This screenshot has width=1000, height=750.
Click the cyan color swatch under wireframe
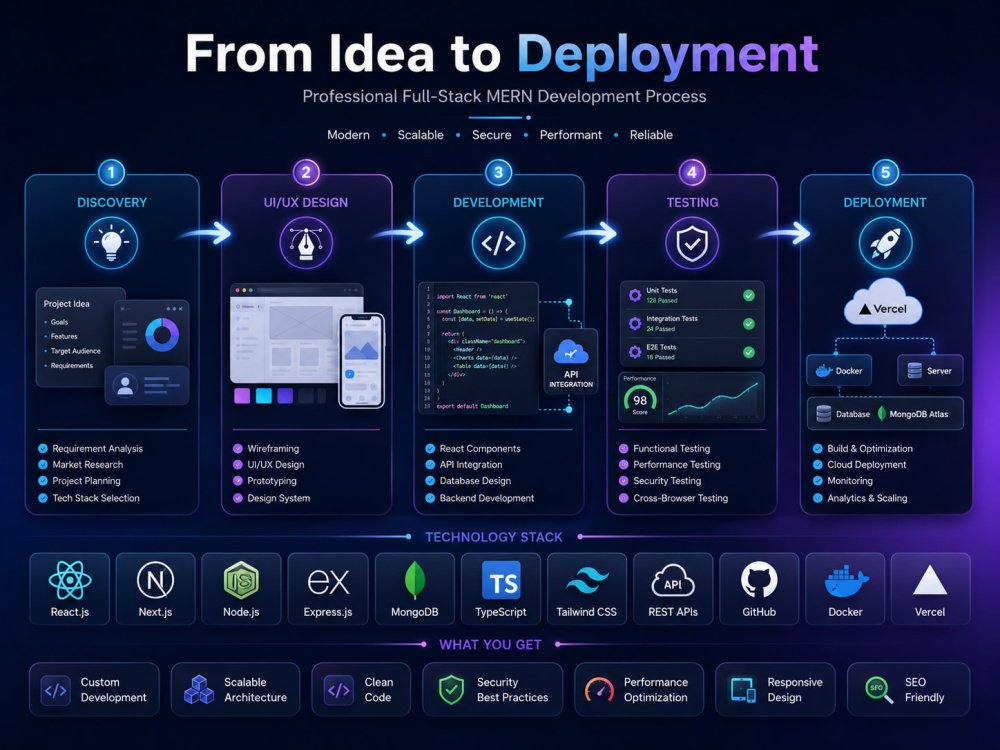(264, 395)
